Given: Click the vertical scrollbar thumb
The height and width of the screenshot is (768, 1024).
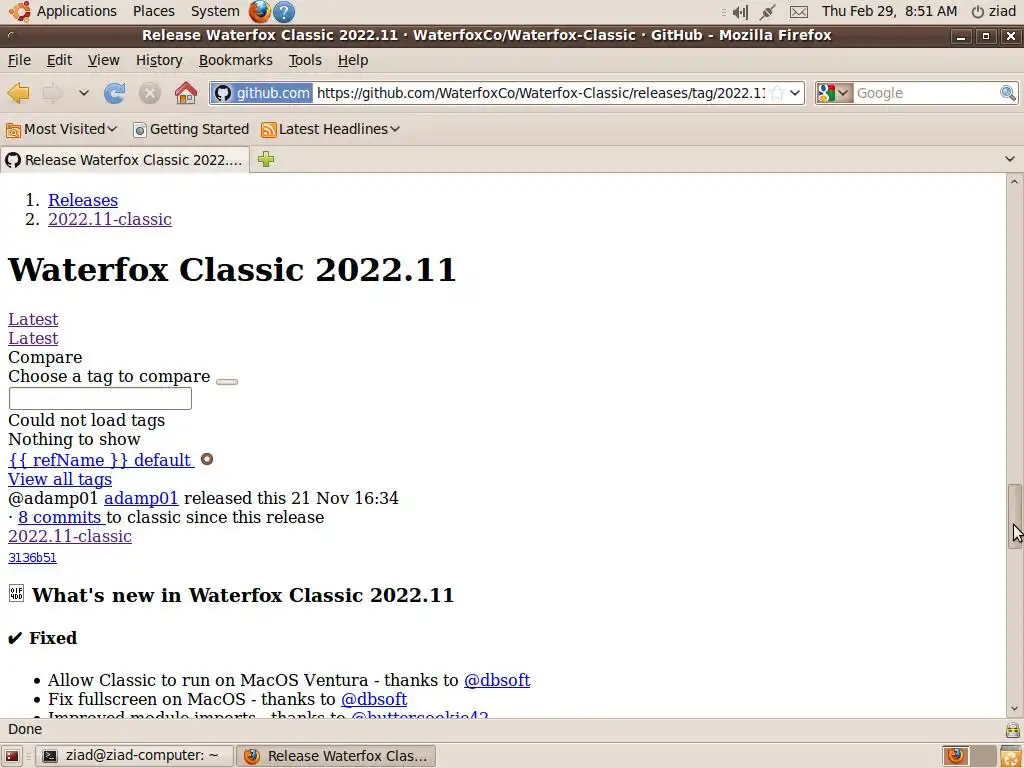Looking at the screenshot, I should (x=1014, y=516).
